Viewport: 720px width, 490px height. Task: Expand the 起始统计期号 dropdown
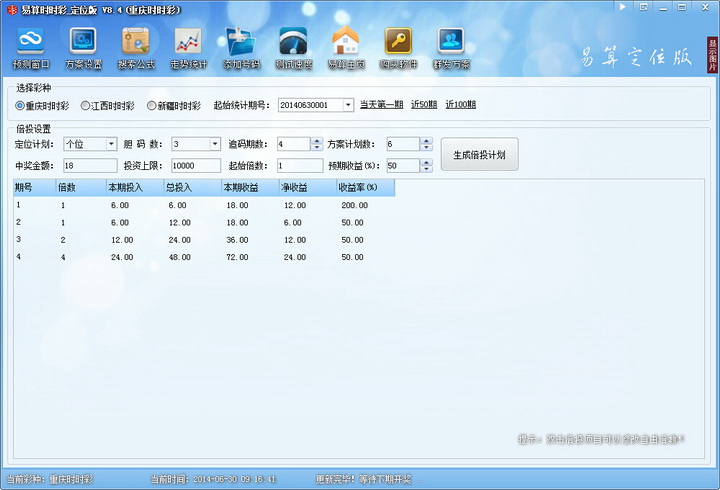coord(347,105)
